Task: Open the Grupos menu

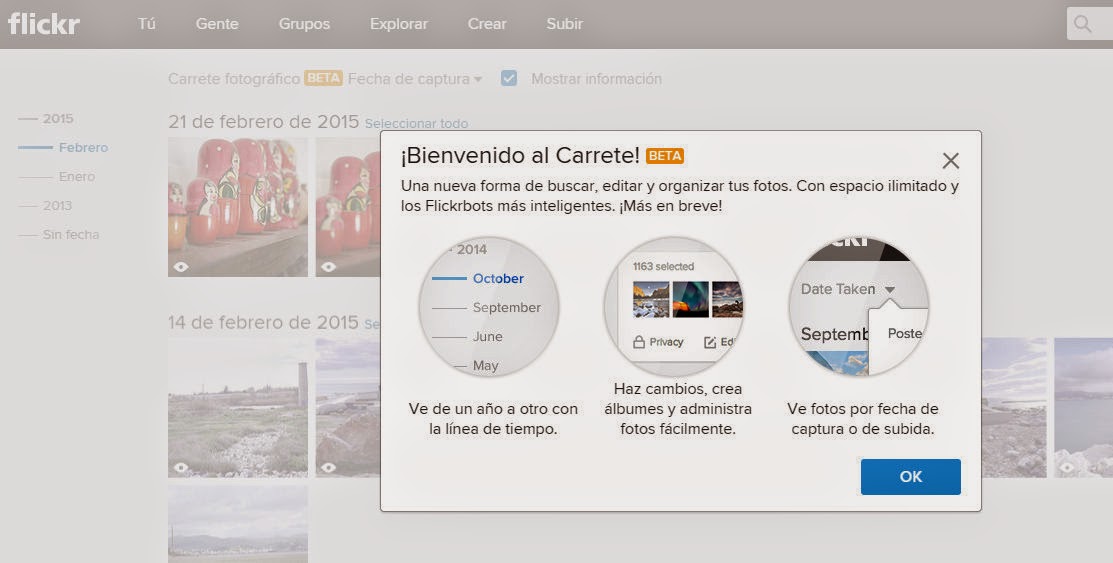Action: tap(304, 23)
